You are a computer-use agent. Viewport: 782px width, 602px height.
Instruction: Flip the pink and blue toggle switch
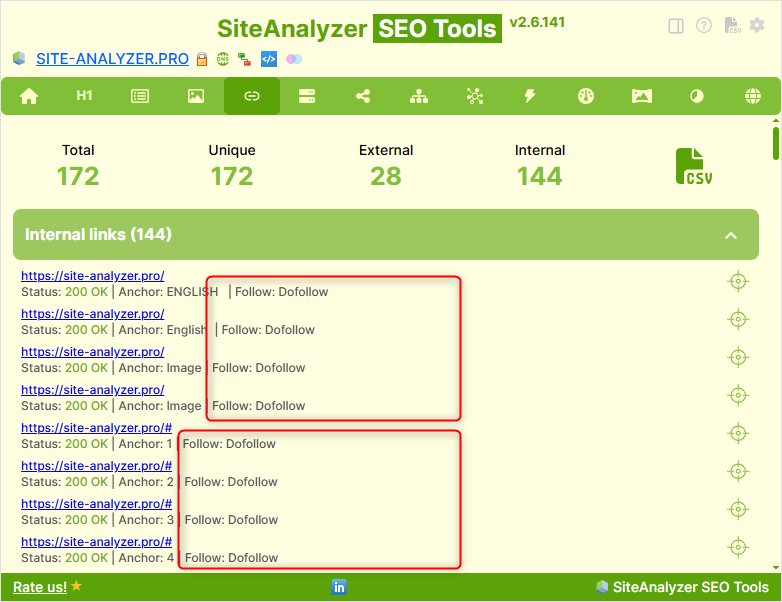(294, 59)
